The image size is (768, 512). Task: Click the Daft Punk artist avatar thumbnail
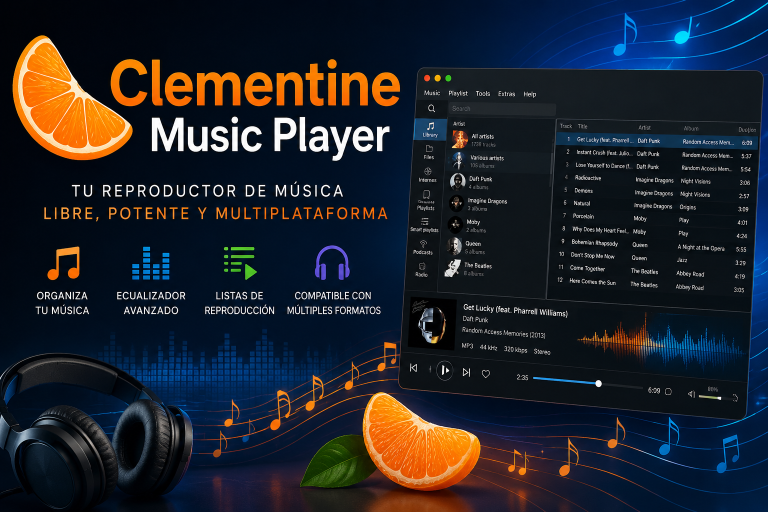[x=457, y=182]
